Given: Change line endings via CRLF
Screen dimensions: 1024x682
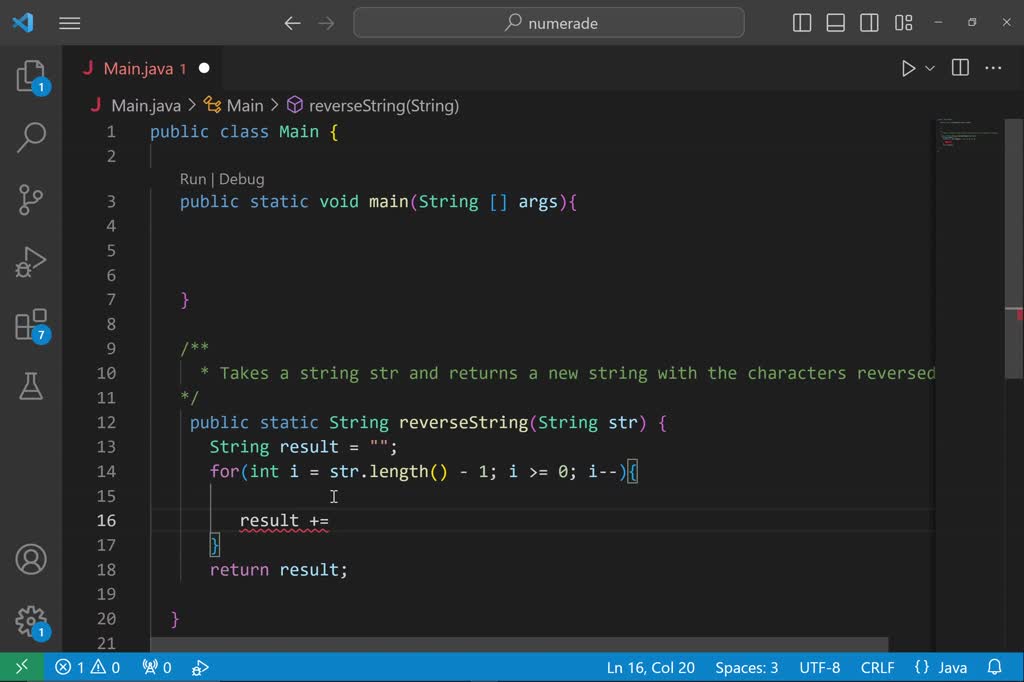Looking at the screenshot, I should pyautogui.click(x=877, y=667).
